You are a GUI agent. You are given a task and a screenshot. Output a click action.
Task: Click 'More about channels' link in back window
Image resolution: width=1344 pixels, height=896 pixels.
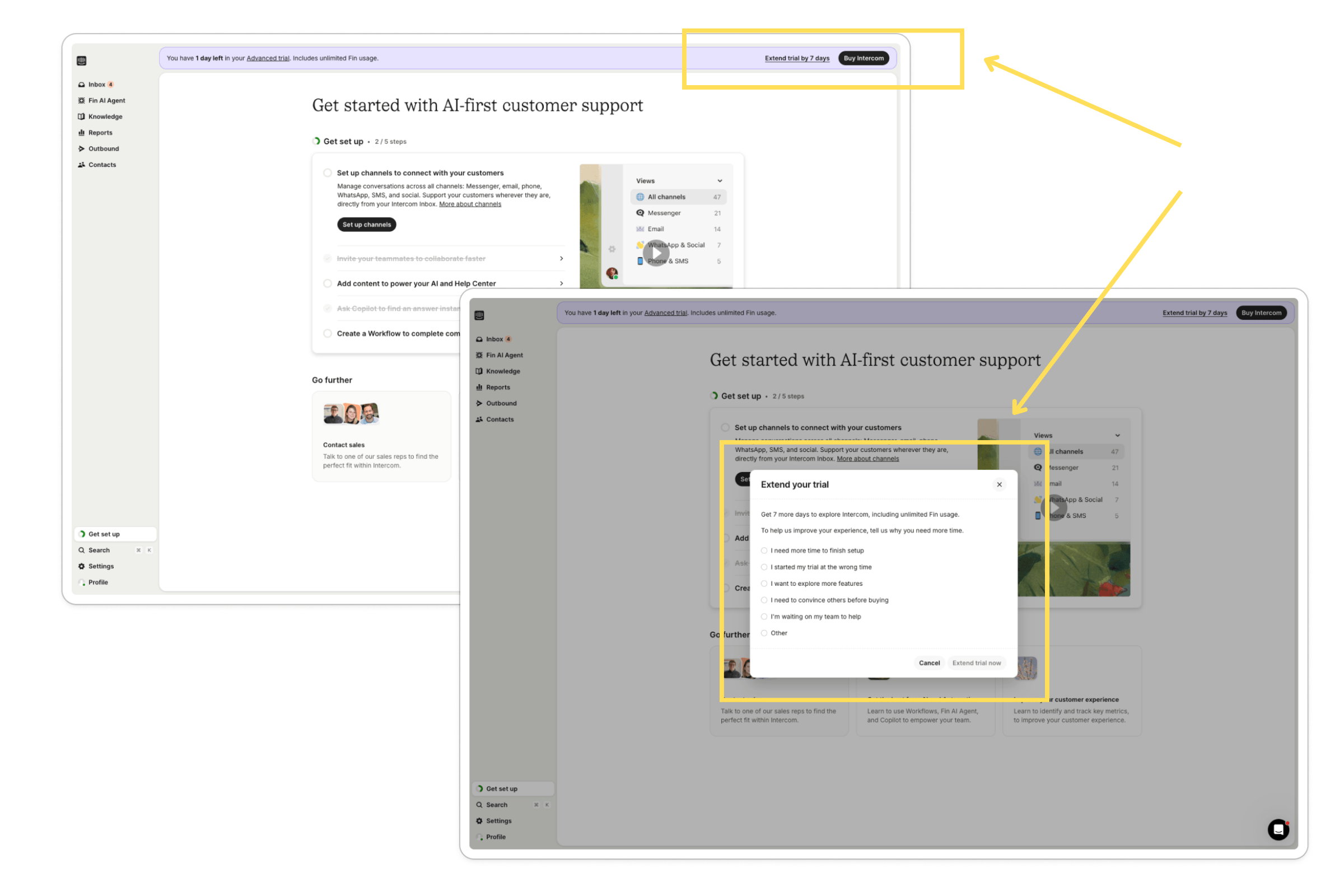470,204
